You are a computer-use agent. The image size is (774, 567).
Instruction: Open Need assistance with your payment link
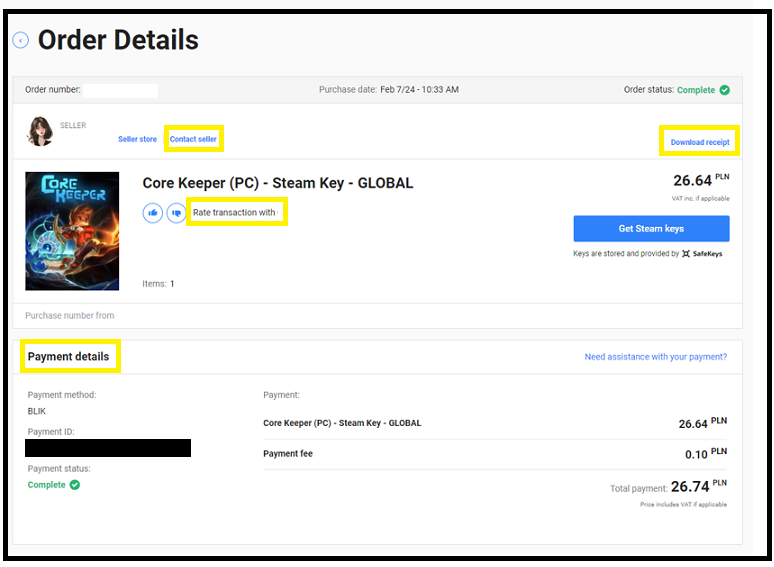[x=655, y=357]
